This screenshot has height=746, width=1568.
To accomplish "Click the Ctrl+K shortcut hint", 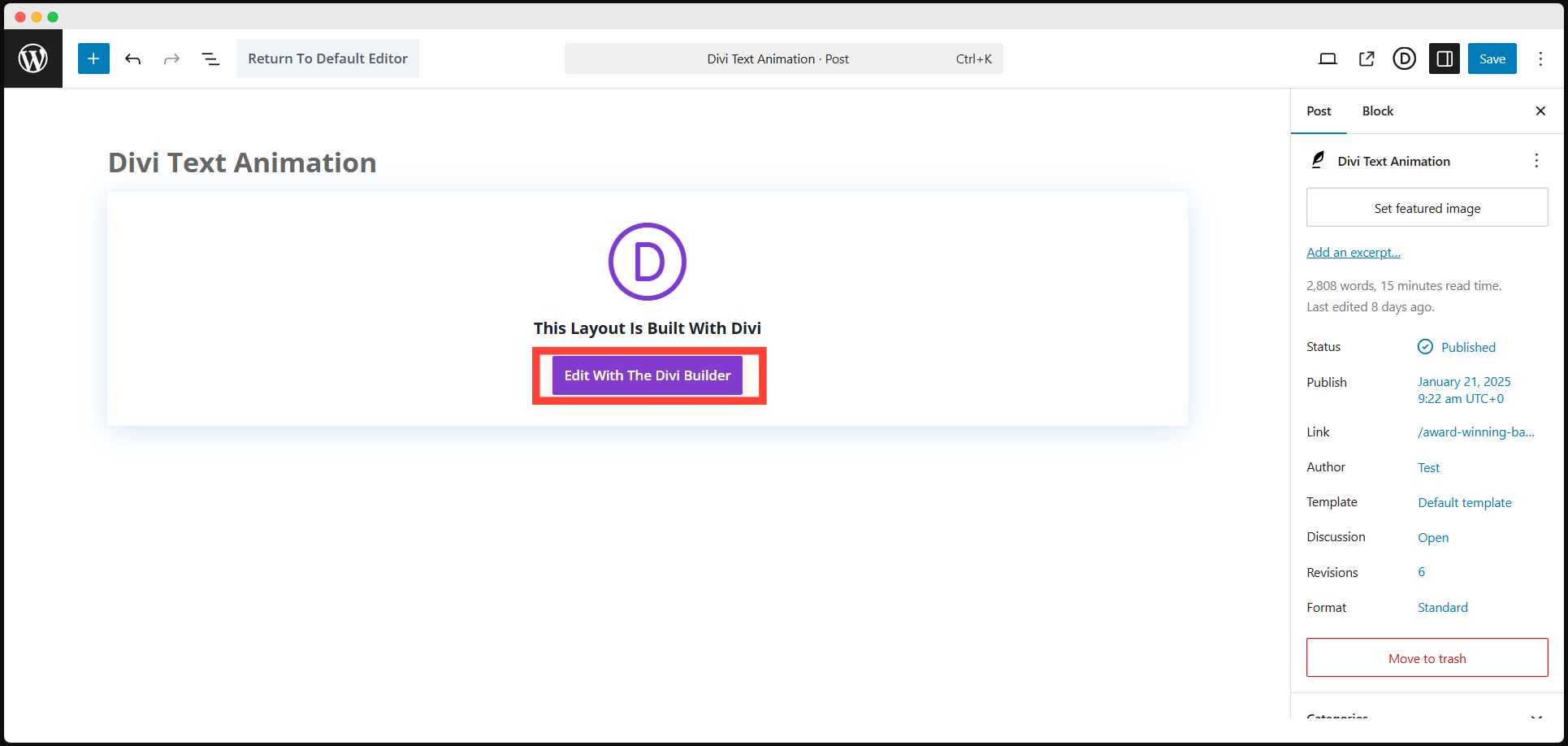I will click(x=974, y=59).
